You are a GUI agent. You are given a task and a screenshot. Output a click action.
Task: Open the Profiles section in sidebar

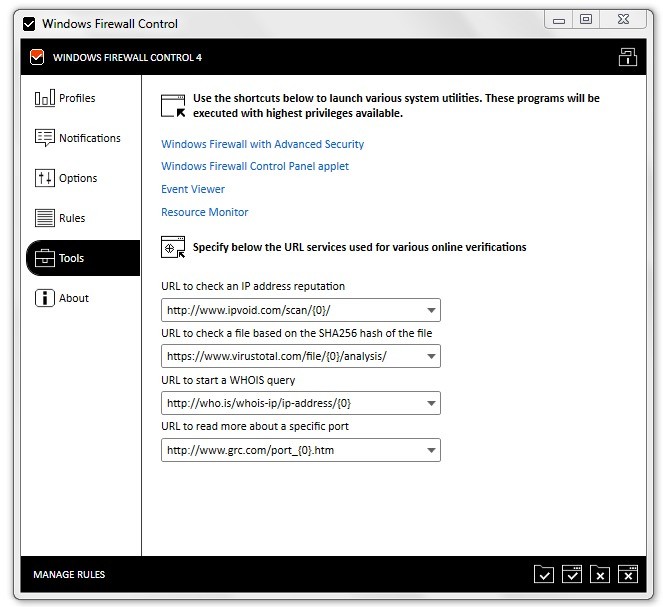tap(65, 98)
